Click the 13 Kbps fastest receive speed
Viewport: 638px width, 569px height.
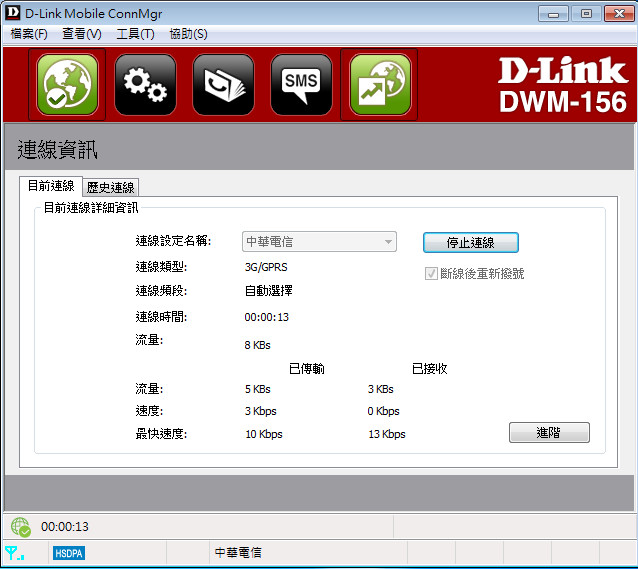pyautogui.click(x=387, y=434)
